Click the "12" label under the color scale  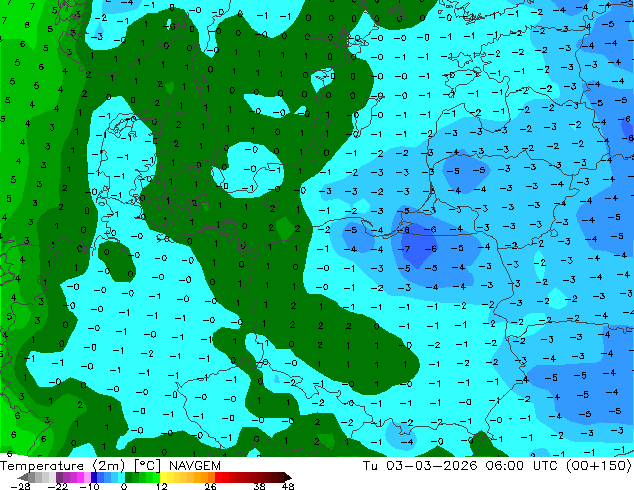(x=162, y=486)
